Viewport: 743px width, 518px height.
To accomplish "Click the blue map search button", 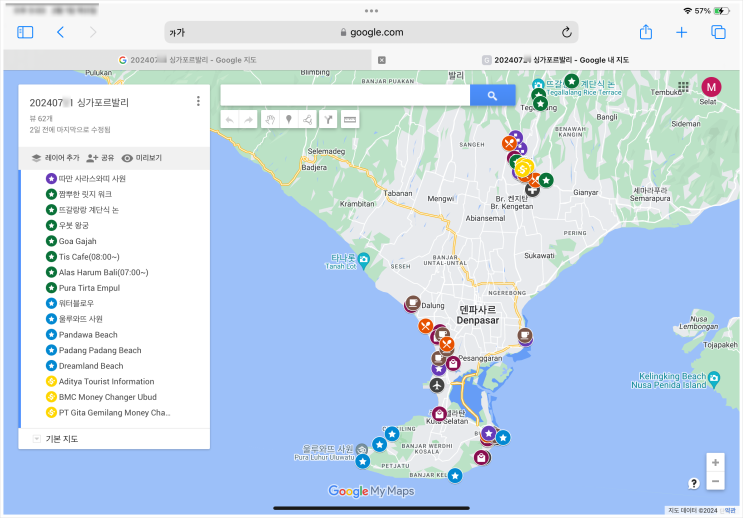I will click(x=492, y=95).
